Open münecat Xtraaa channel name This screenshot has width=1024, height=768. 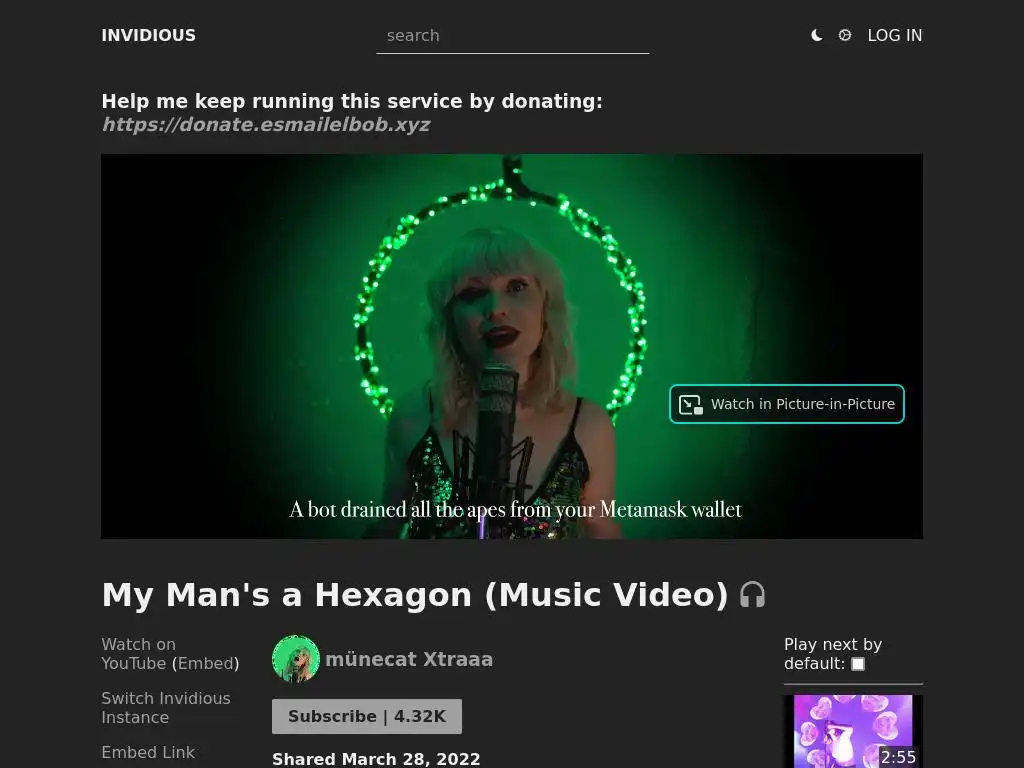pyautogui.click(x=409, y=659)
